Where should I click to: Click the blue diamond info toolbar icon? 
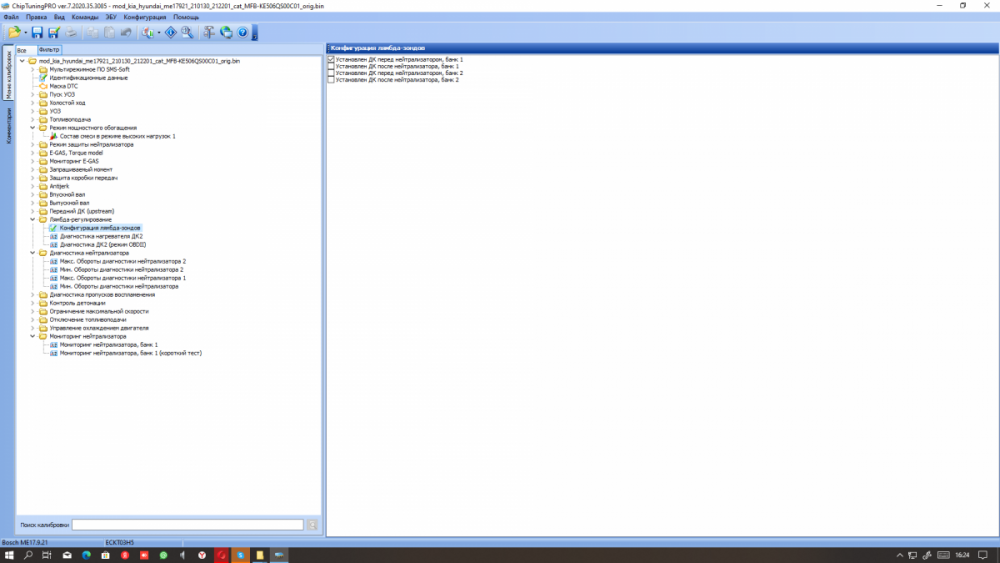[170, 33]
